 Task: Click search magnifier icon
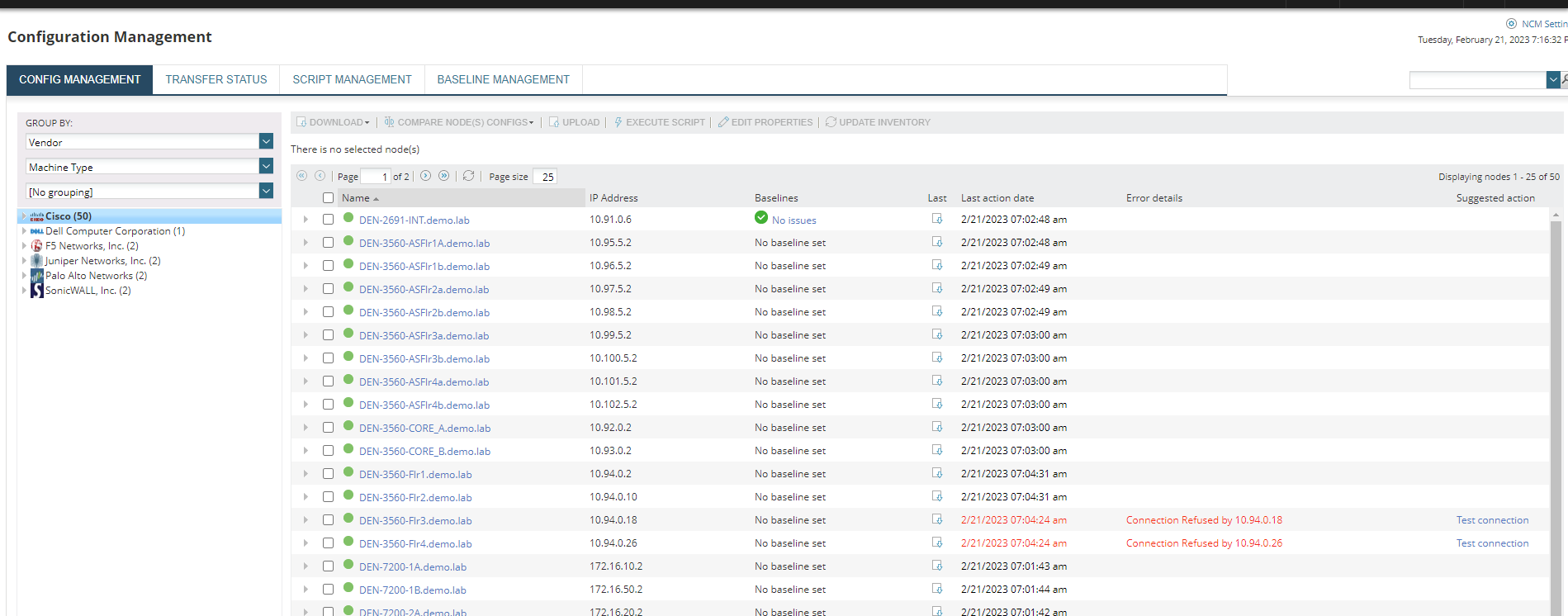1564,80
